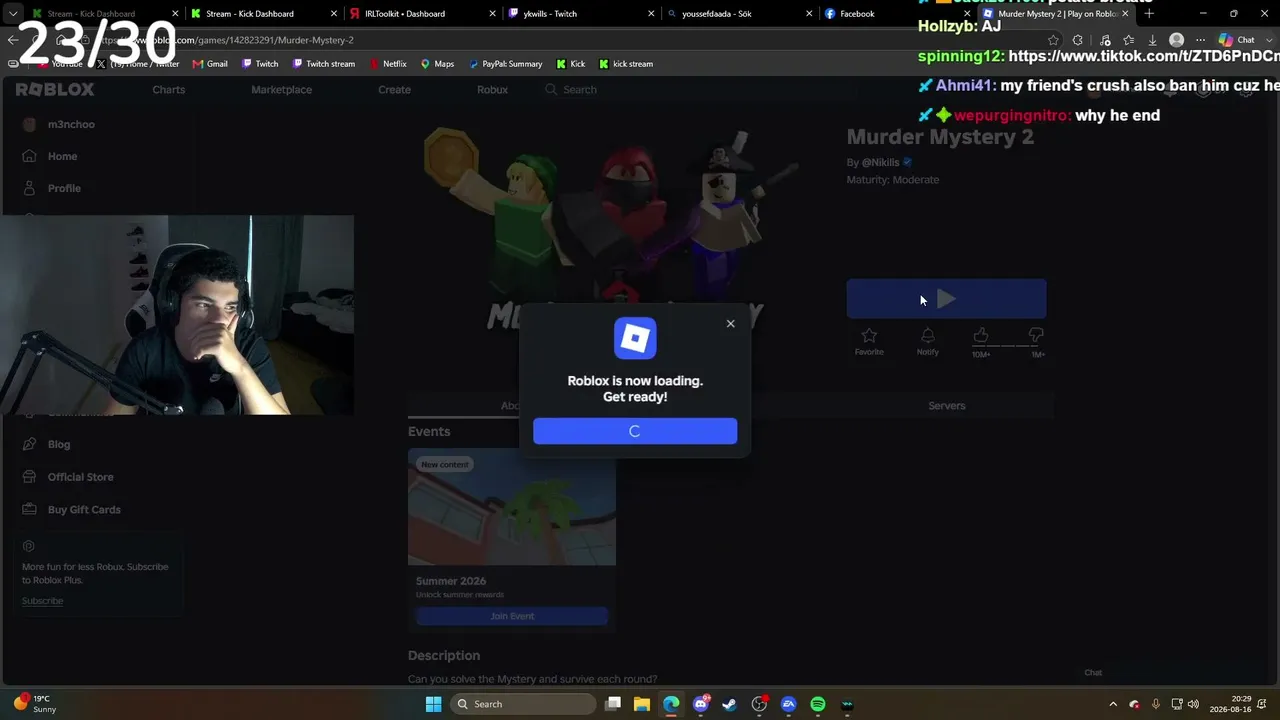Click the Roblox logo in loading dialog
Image resolution: width=1280 pixels, height=720 pixels.
tap(635, 338)
